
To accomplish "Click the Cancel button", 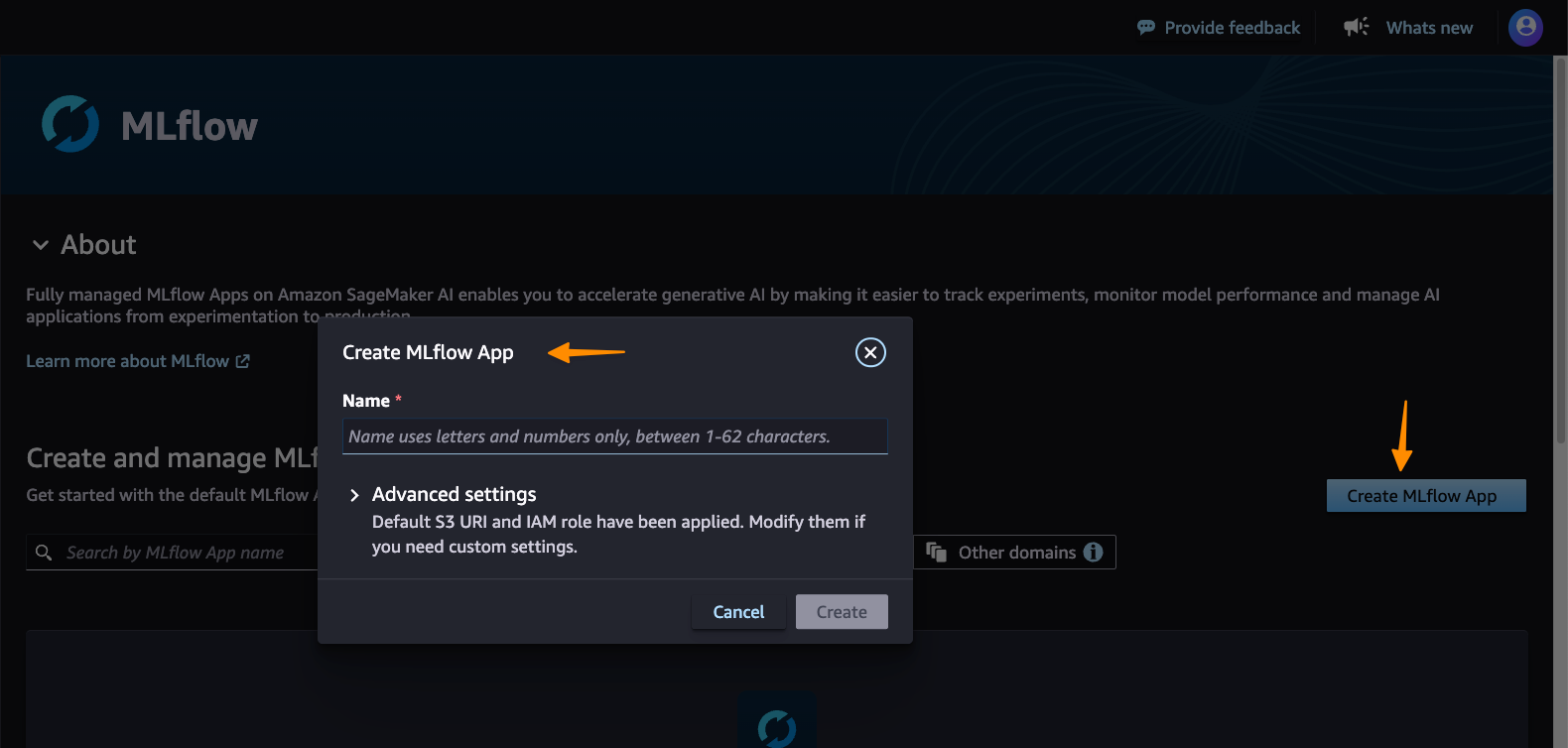I will click(738, 612).
